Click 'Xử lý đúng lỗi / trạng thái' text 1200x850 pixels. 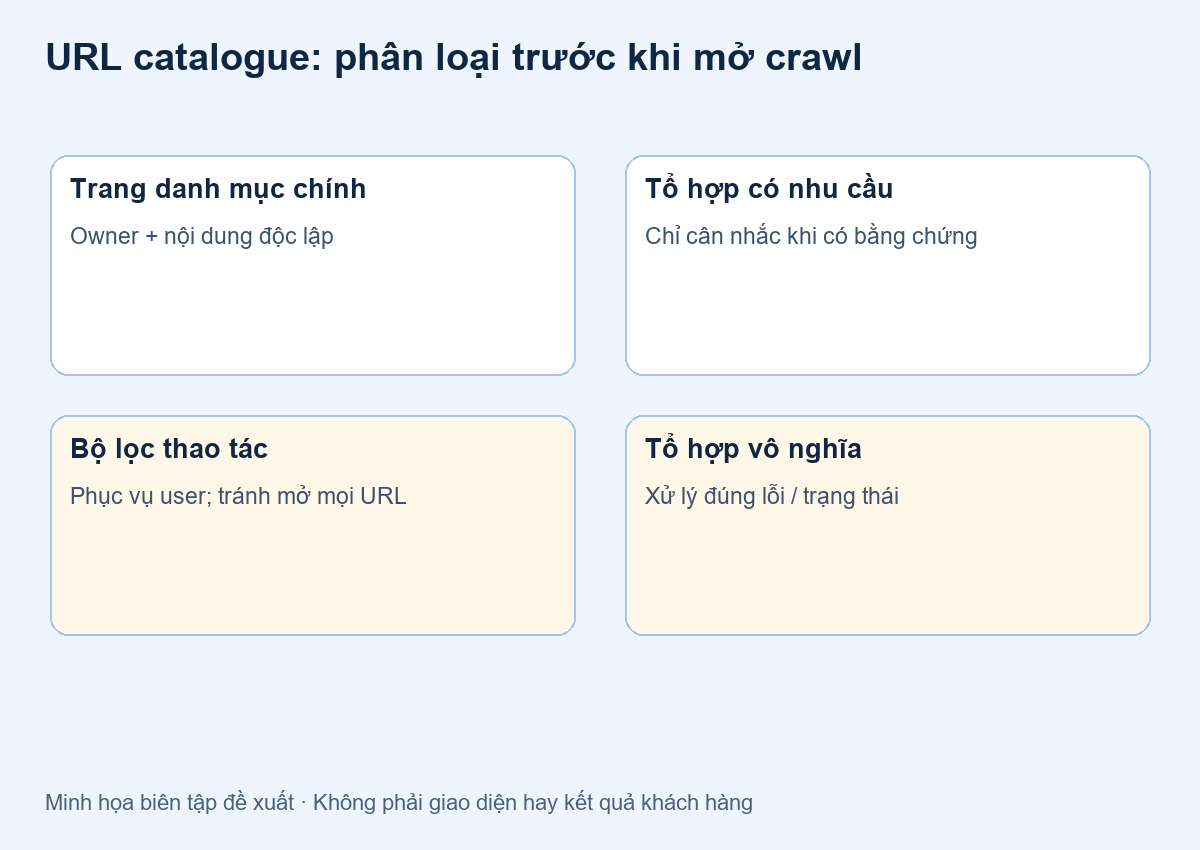(772, 496)
